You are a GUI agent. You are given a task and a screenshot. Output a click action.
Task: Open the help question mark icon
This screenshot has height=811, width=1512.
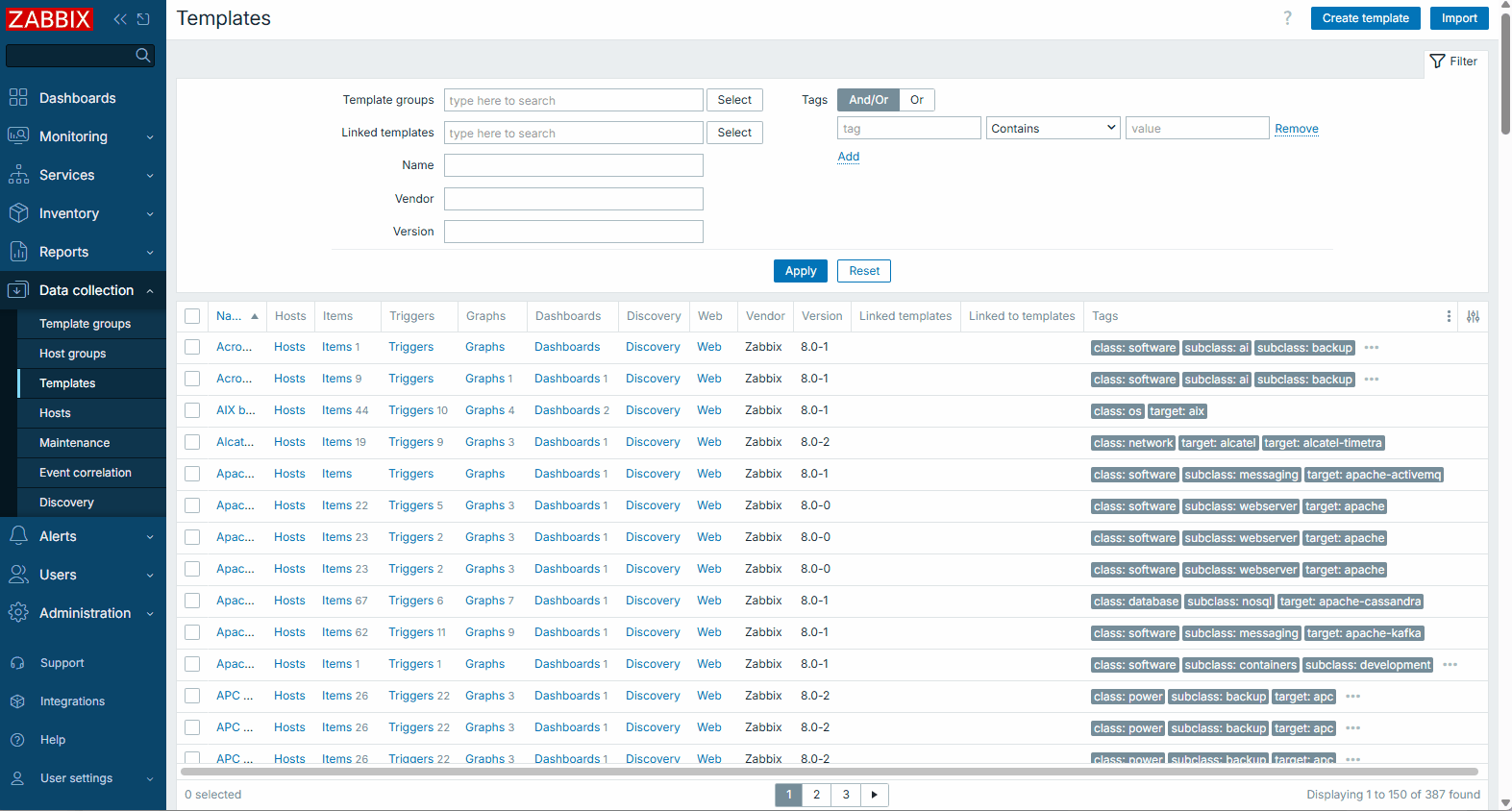(x=1287, y=18)
